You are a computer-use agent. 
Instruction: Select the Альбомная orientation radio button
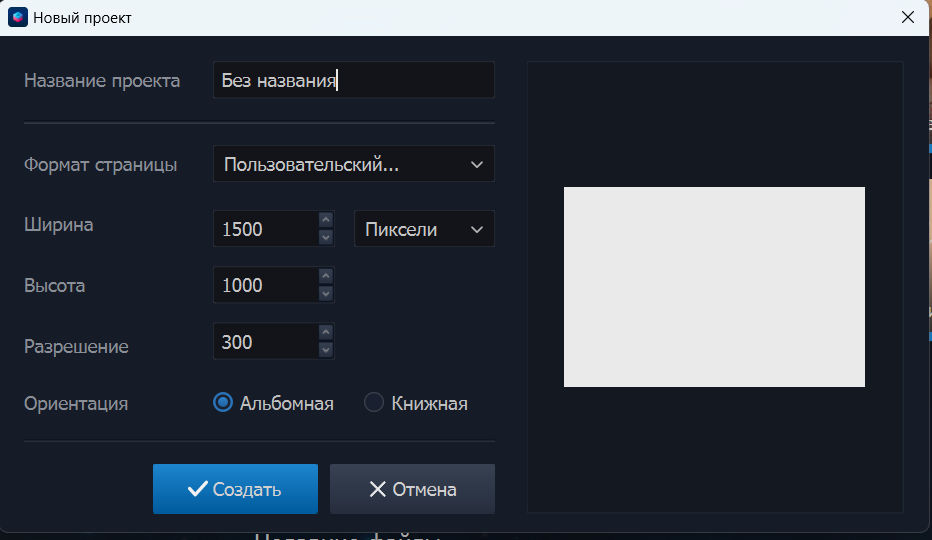coord(223,403)
